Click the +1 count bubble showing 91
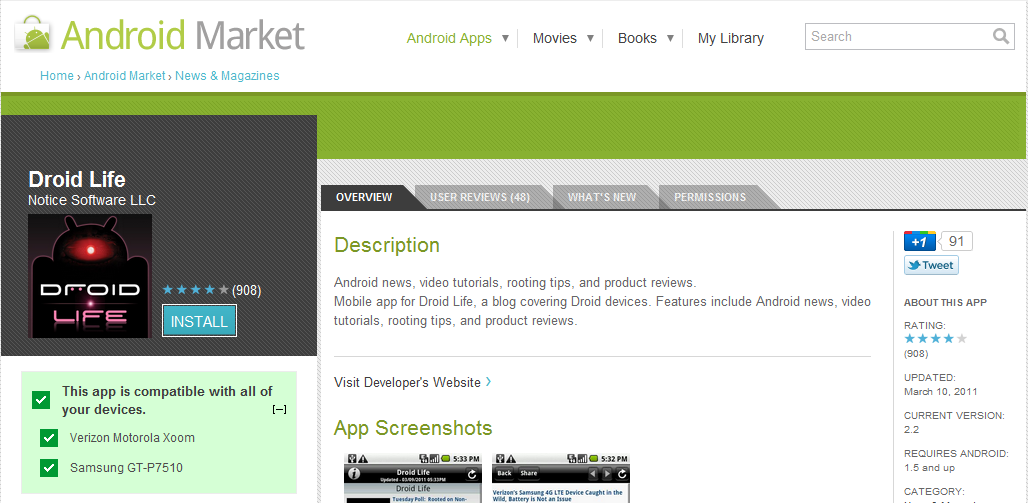The height and width of the screenshot is (503, 1028). [x=957, y=241]
